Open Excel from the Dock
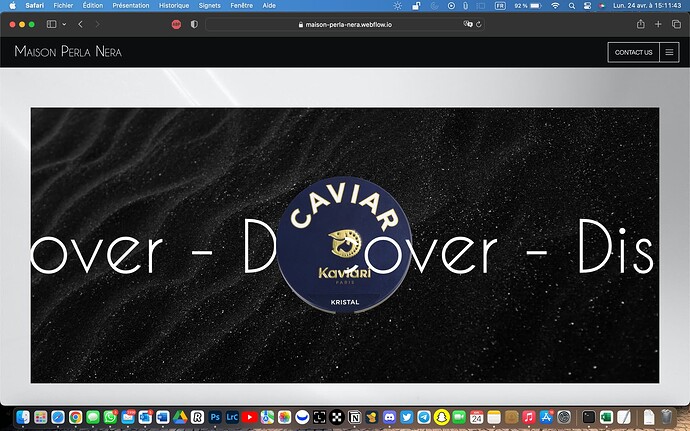This screenshot has width=690, height=431. (x=606, y=416)
